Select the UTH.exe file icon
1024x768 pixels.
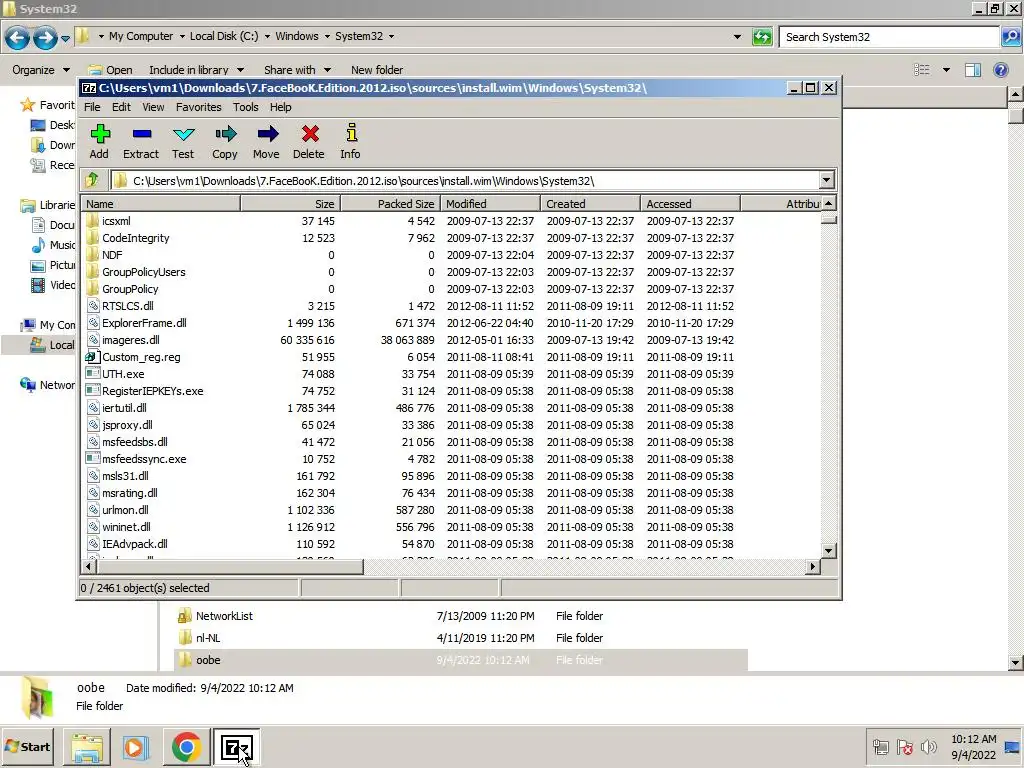[x=93, y=374]
